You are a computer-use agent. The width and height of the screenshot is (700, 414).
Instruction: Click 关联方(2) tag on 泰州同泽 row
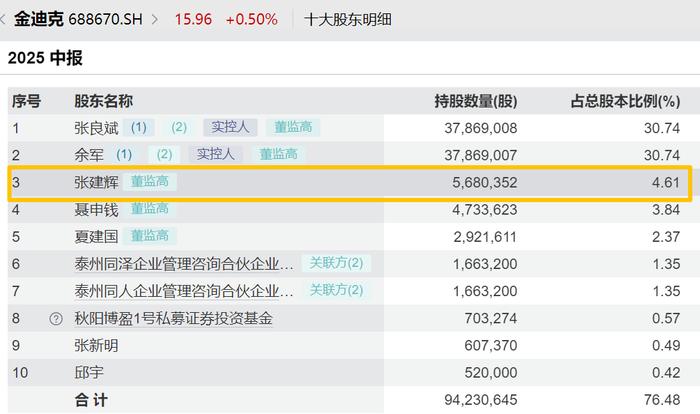coord(336,263)
